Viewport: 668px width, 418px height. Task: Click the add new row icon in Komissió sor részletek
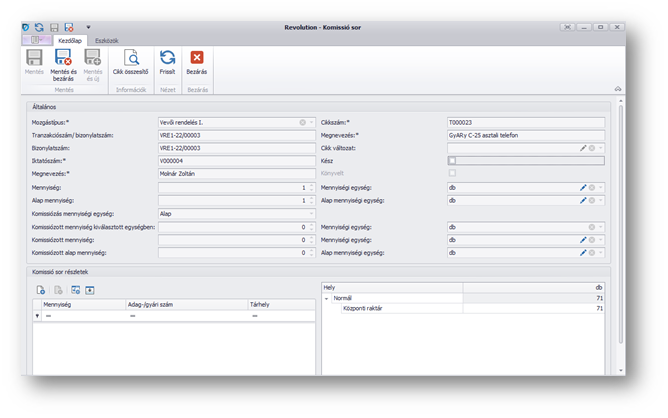(x=41, y=290)
